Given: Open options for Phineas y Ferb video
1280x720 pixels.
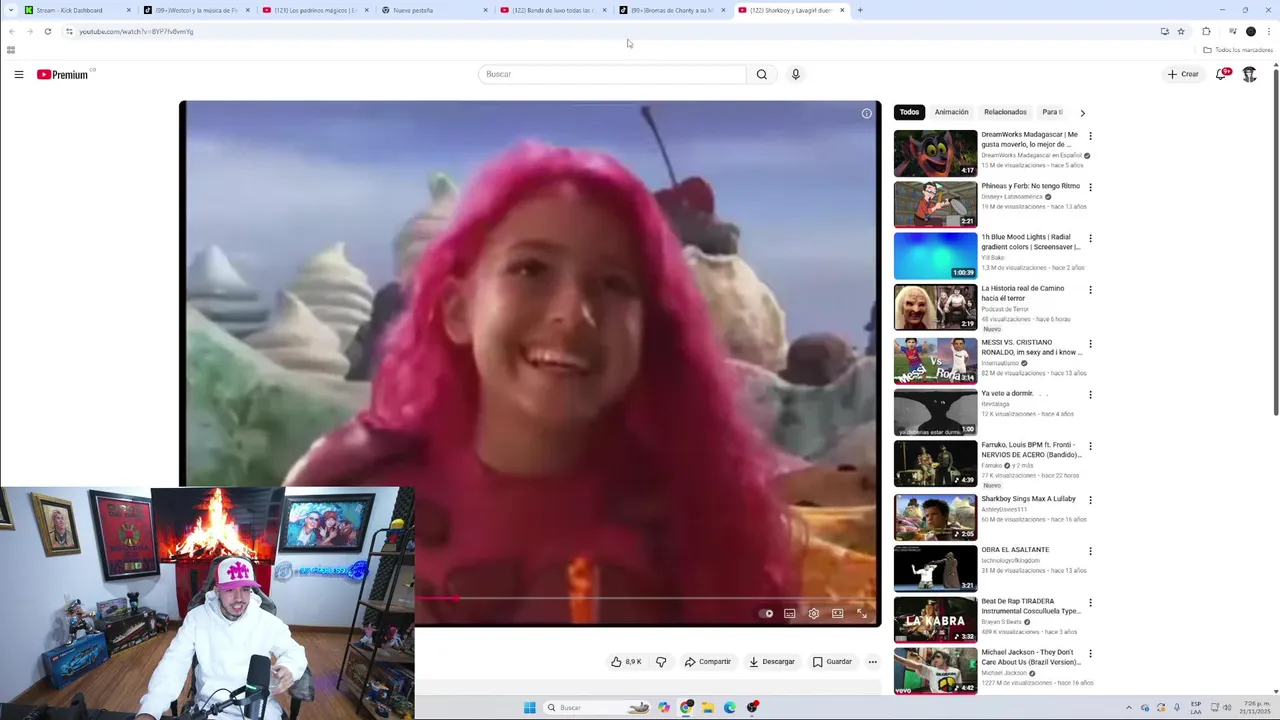Looking at the screenshot, I should [1090, 187].
